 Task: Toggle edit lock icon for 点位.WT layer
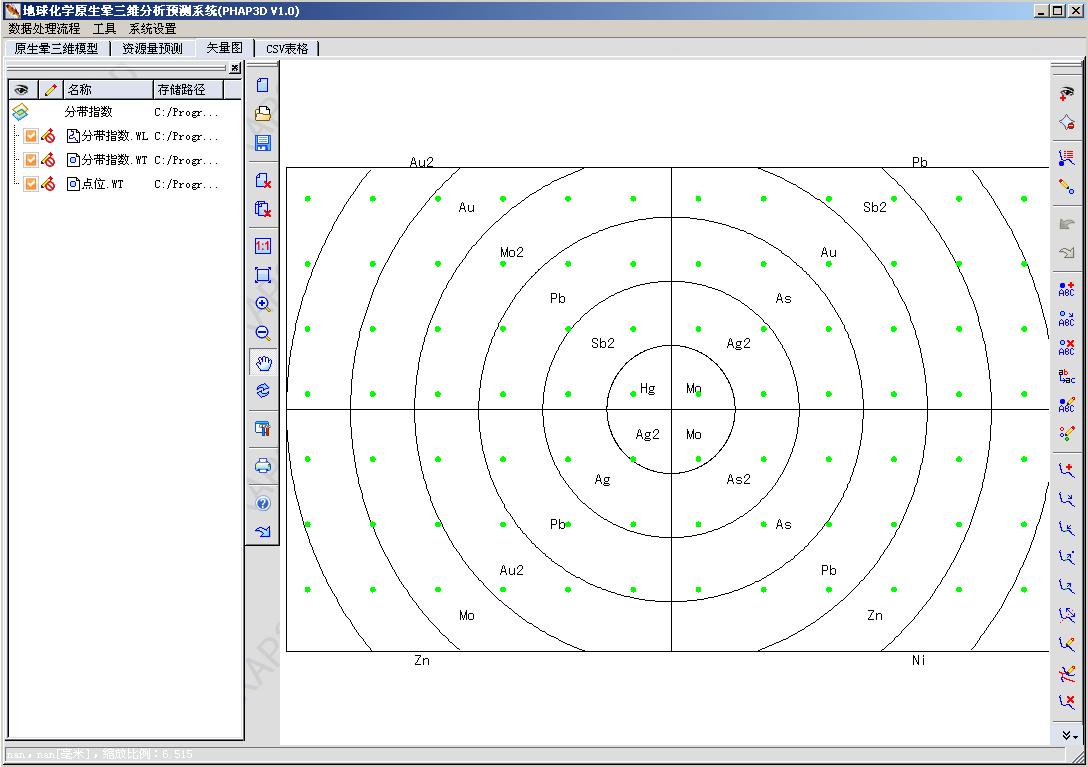[x=48, y=184]
